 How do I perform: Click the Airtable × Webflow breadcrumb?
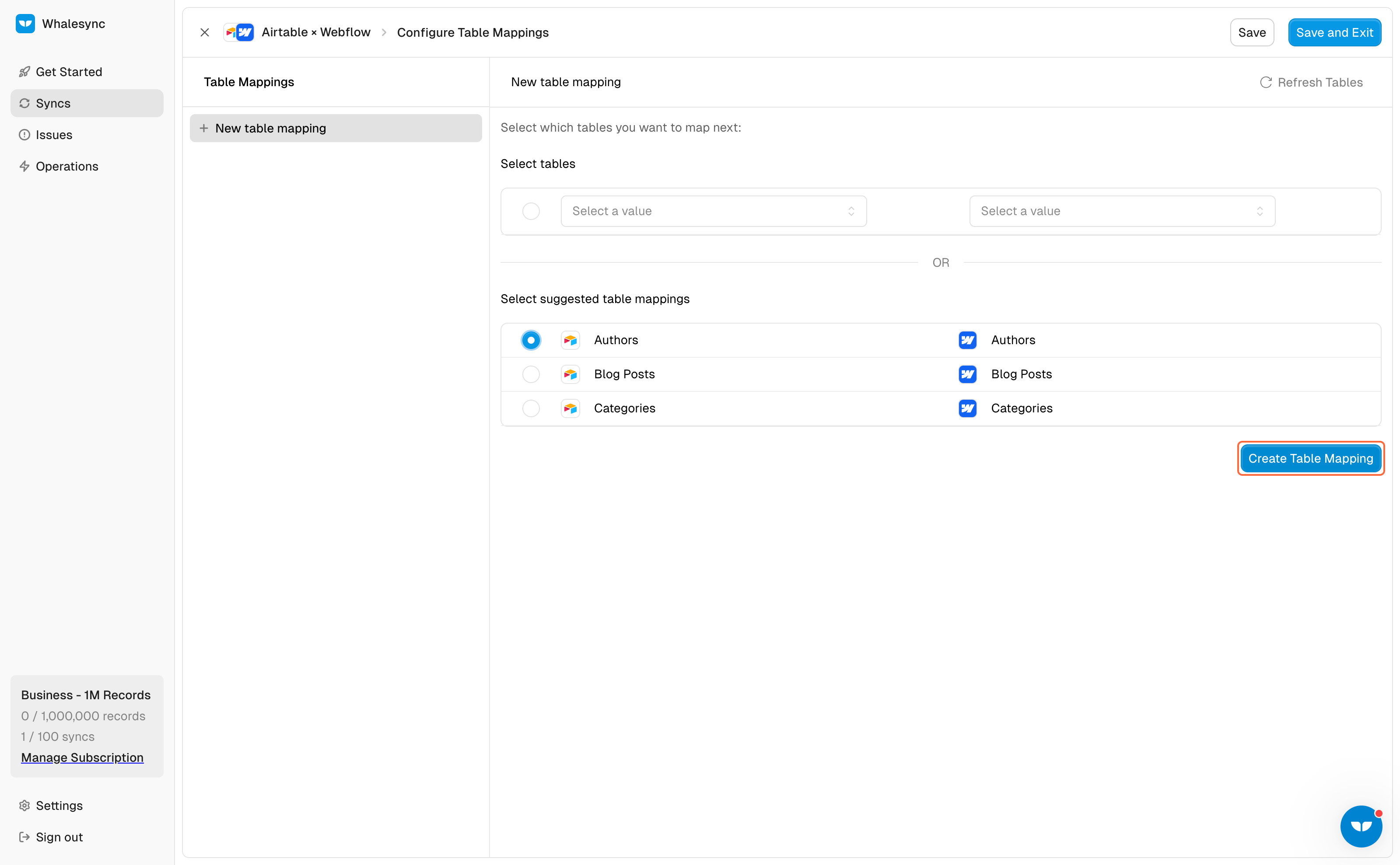tap(316, 32)
